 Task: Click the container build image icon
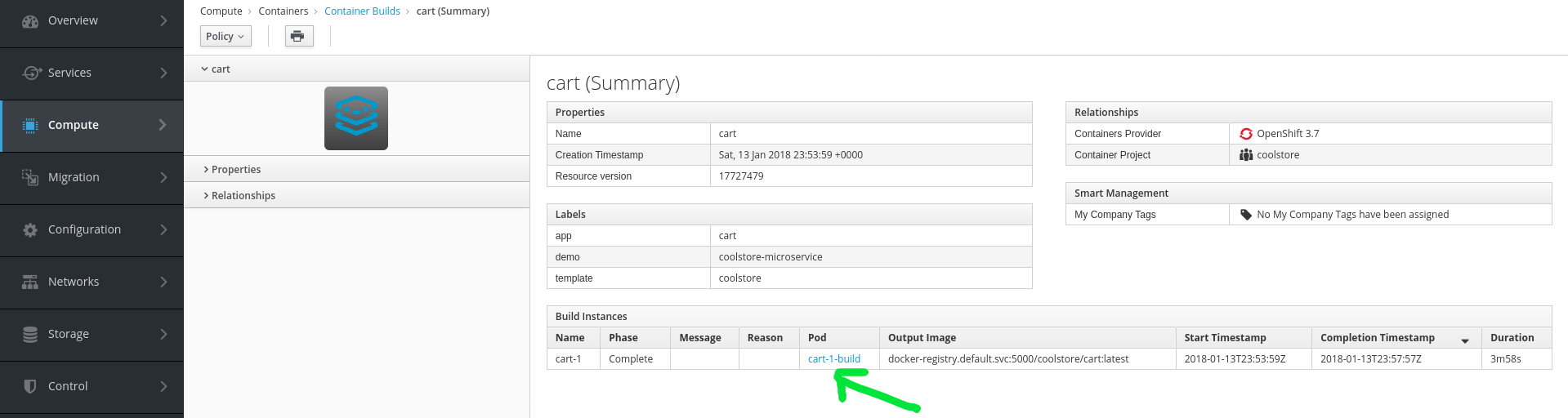(x=356, y=118)
